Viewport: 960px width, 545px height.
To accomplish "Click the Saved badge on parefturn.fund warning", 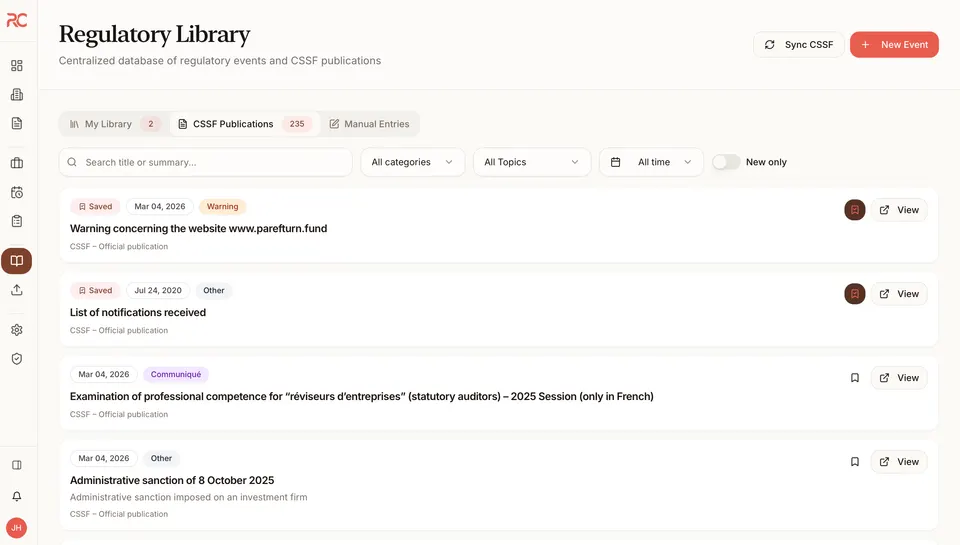I will tap(96, 206).
